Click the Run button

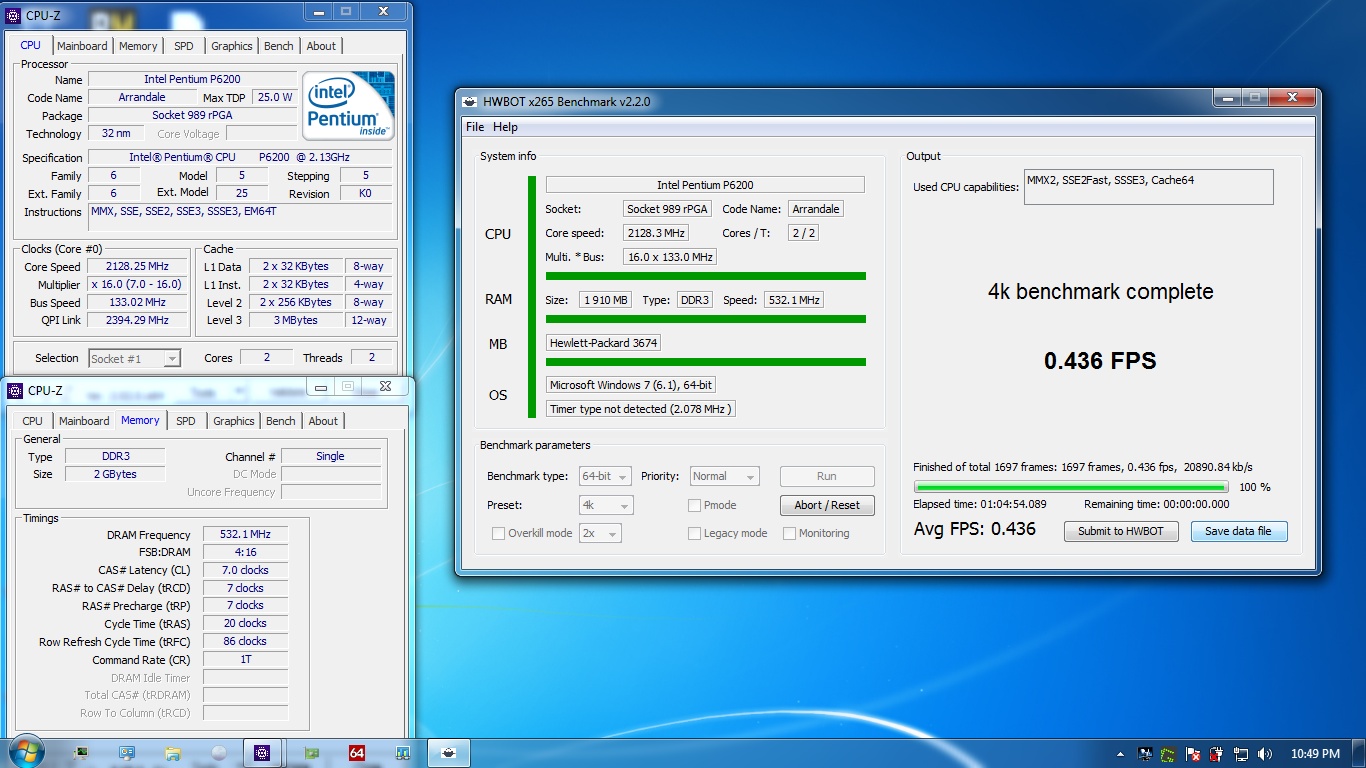(x=827, y=476)
